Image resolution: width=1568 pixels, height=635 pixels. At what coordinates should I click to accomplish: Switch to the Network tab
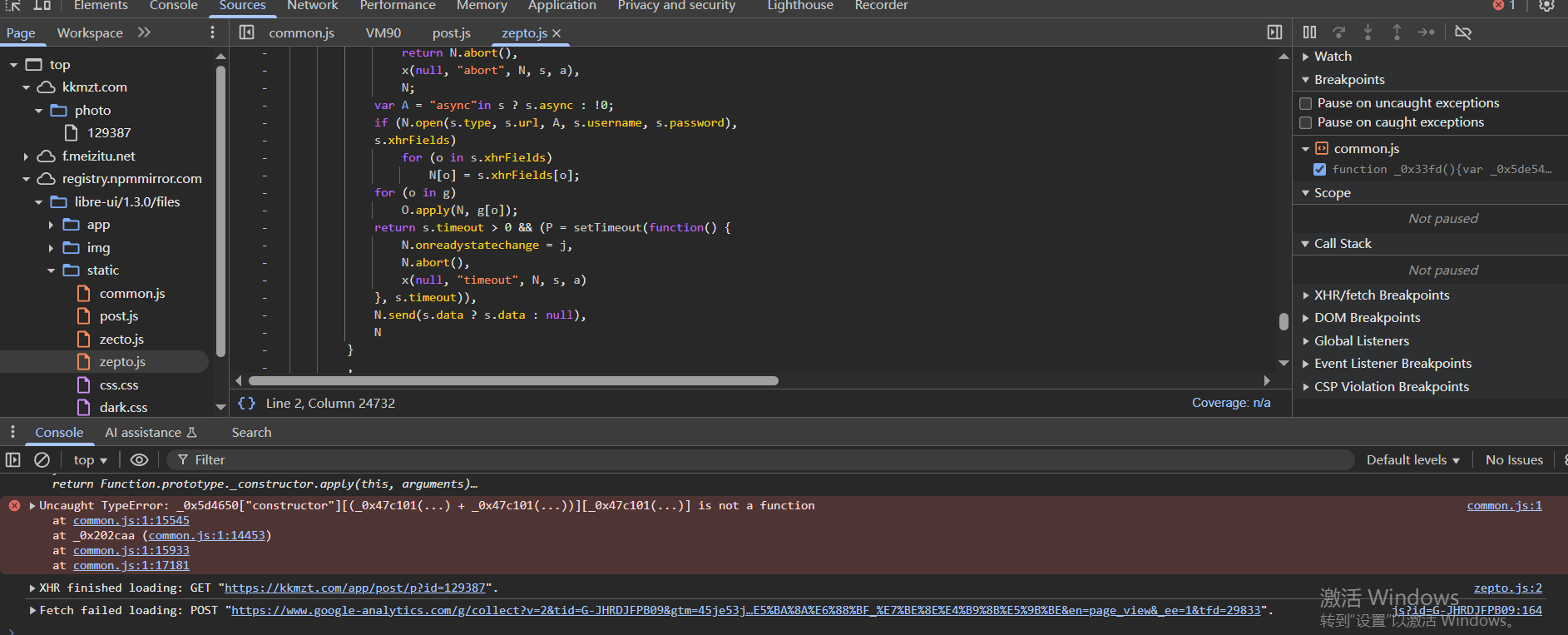pyautogui.click(x=312, y=6)
